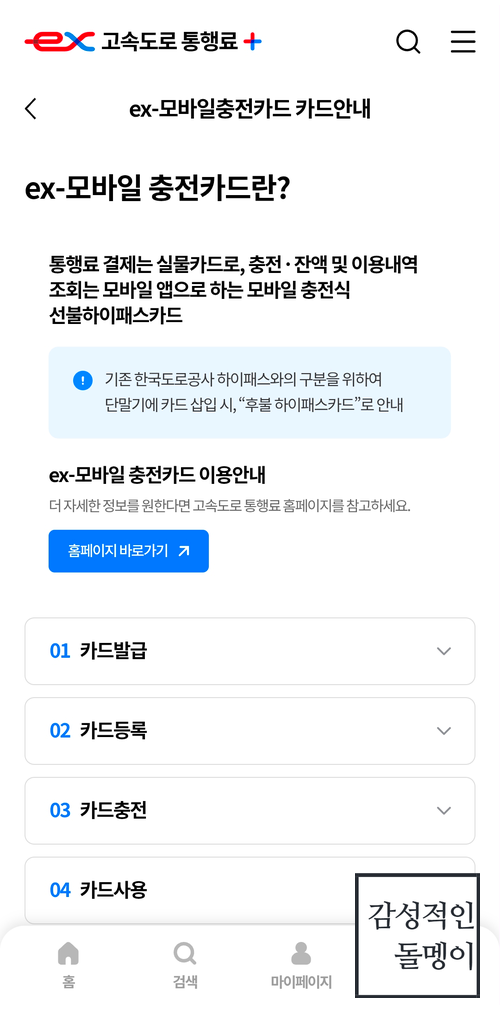Select the 검색 tab label
500x1010 pixels.
[185, 982]
